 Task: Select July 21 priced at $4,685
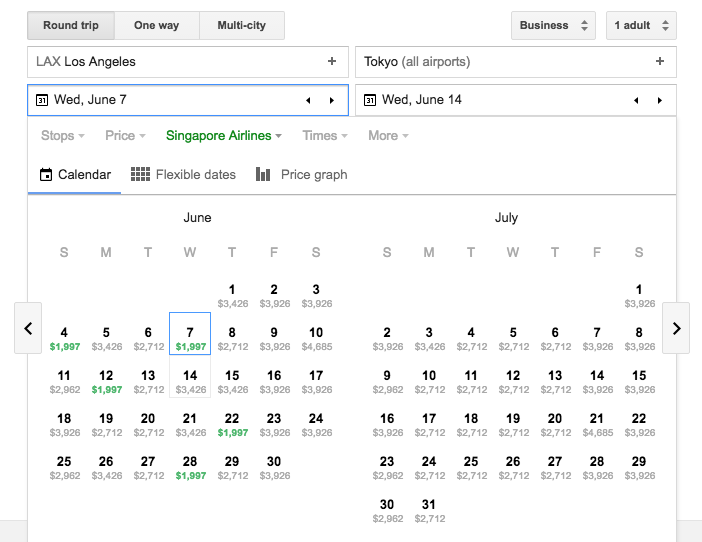597,424
